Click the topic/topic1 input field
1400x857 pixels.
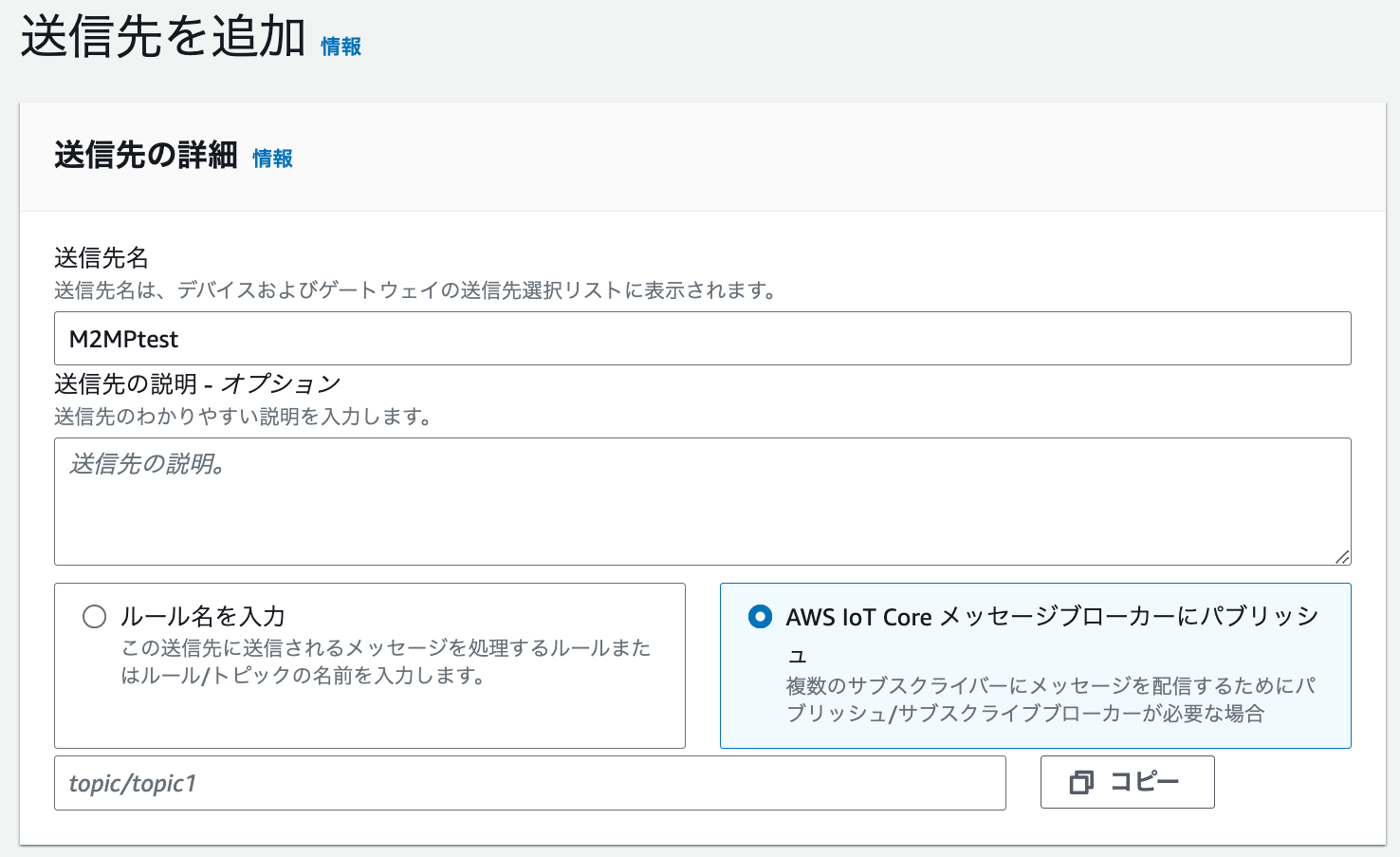[529, 783]
